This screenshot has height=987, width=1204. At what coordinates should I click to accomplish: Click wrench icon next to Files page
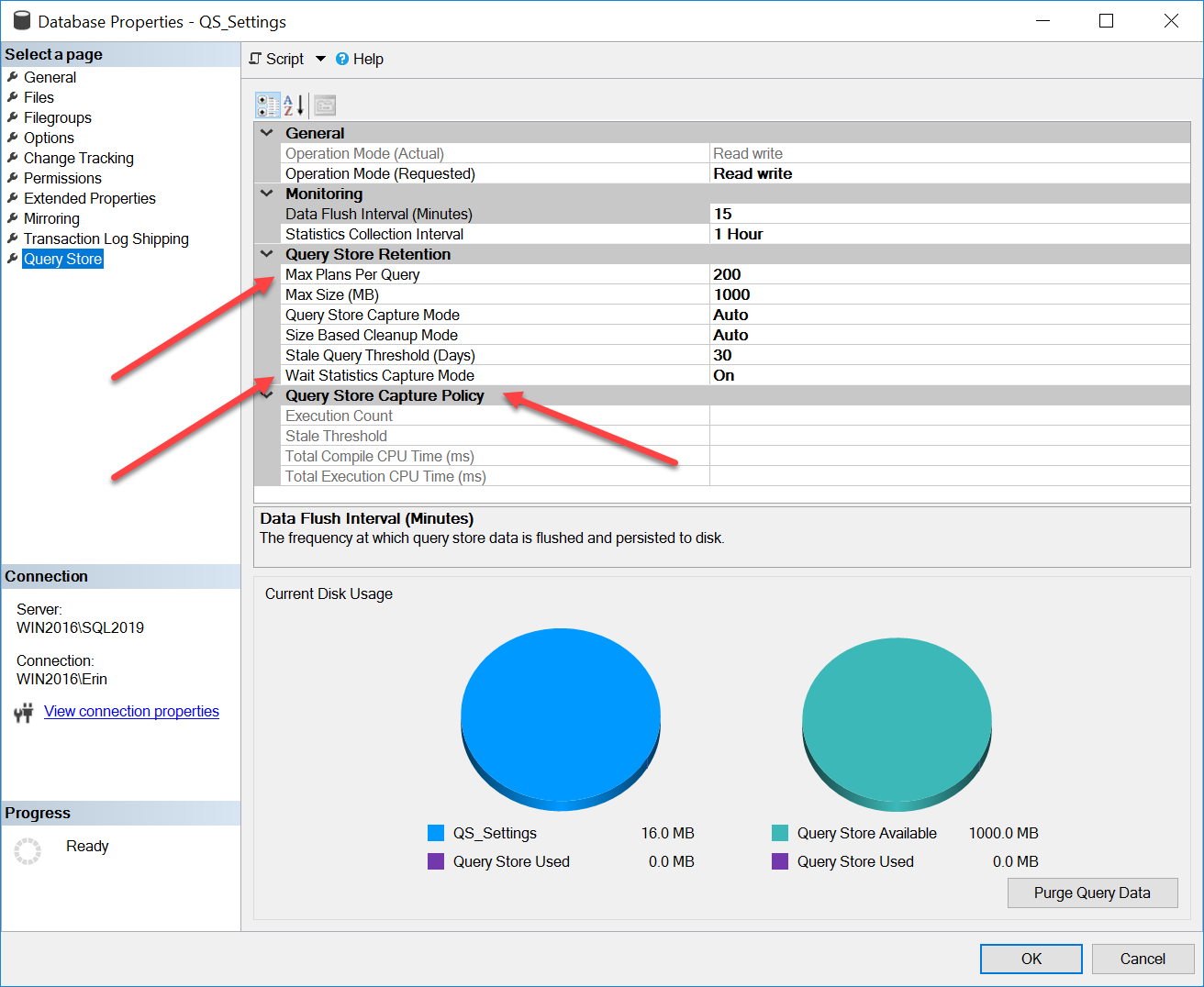[x=13, y=97]
